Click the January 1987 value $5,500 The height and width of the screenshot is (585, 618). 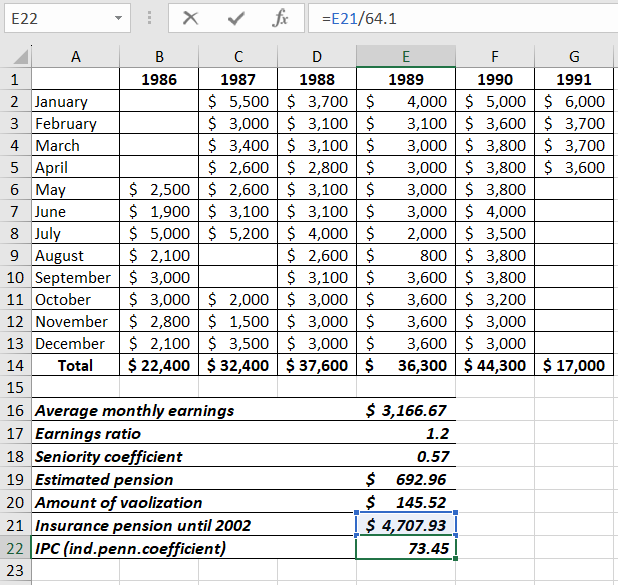tap(238, 102)
